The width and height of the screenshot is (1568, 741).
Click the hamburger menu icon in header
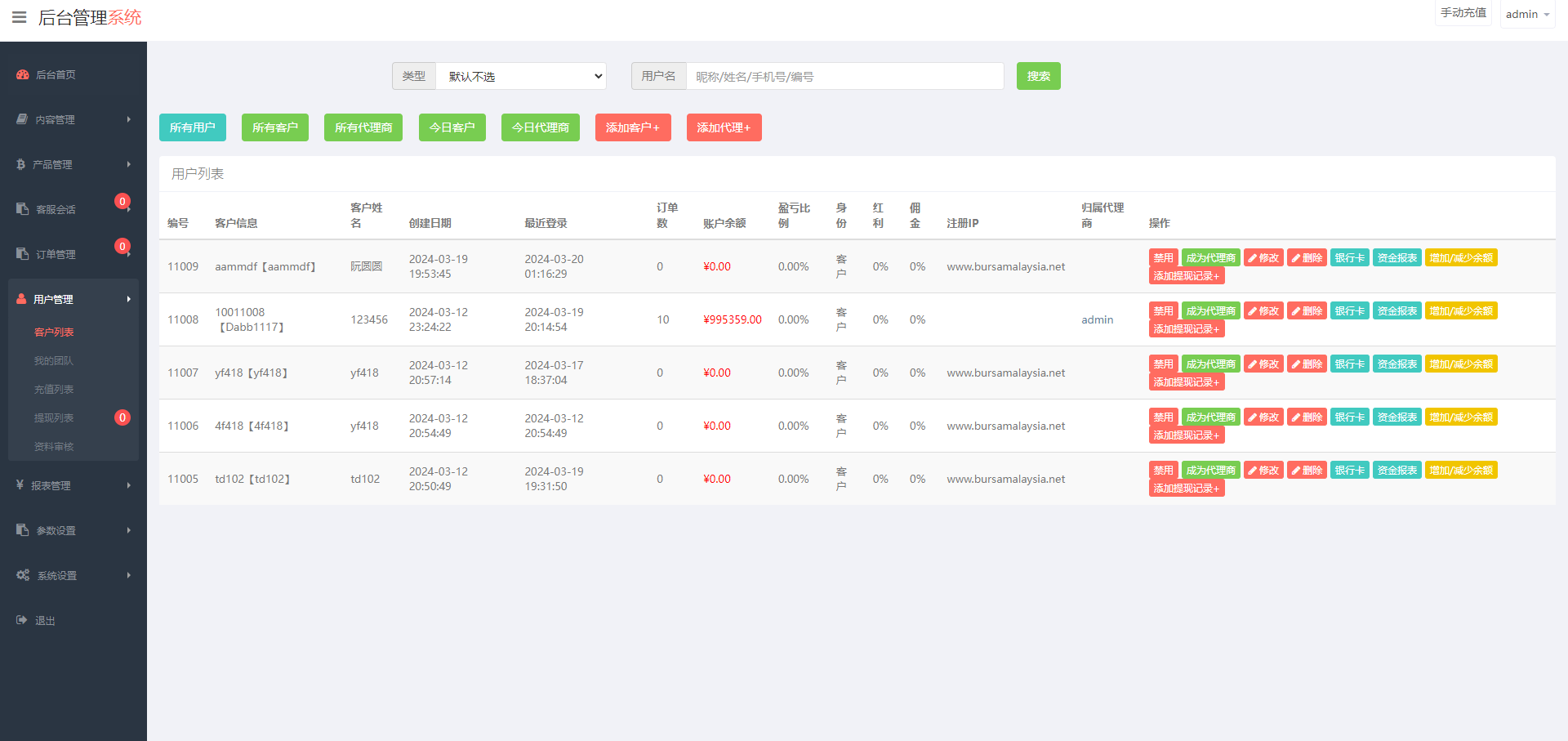(19, 17)
